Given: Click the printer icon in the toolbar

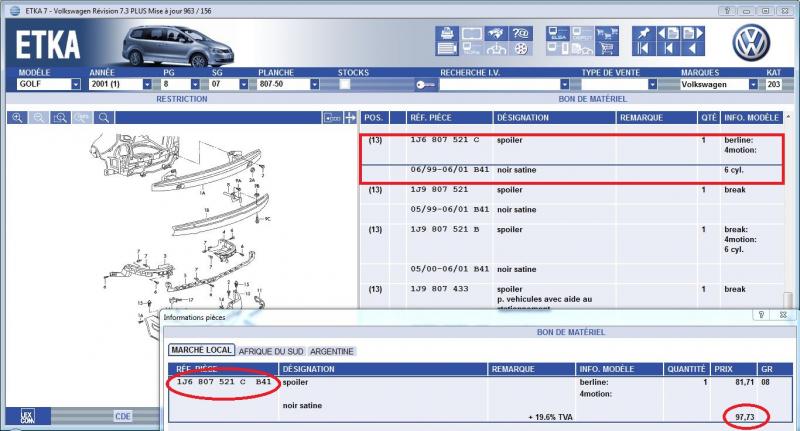Looking at the screenshot, I should 447,33.
